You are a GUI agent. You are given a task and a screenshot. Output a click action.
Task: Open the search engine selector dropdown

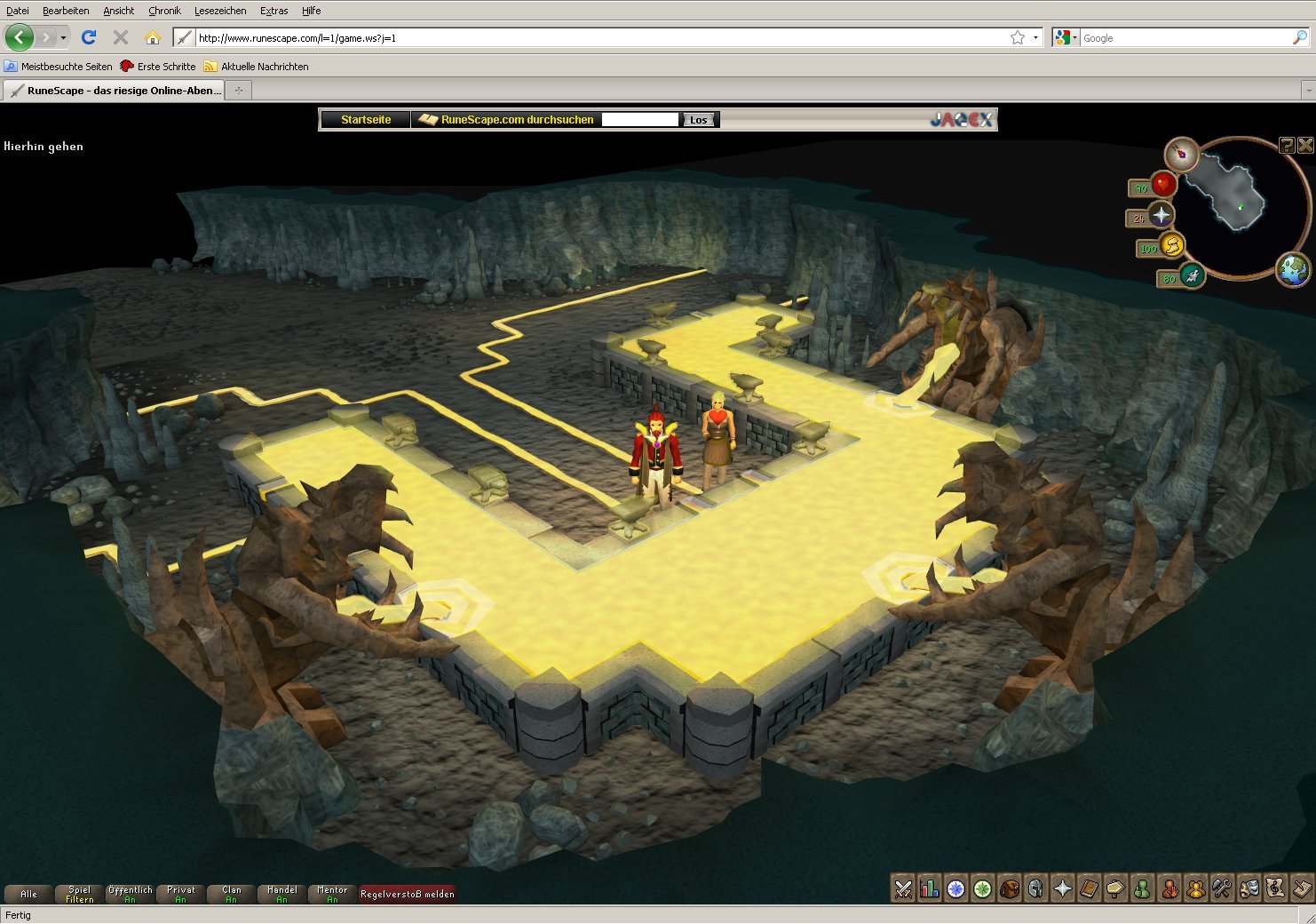coord(1065,38)
